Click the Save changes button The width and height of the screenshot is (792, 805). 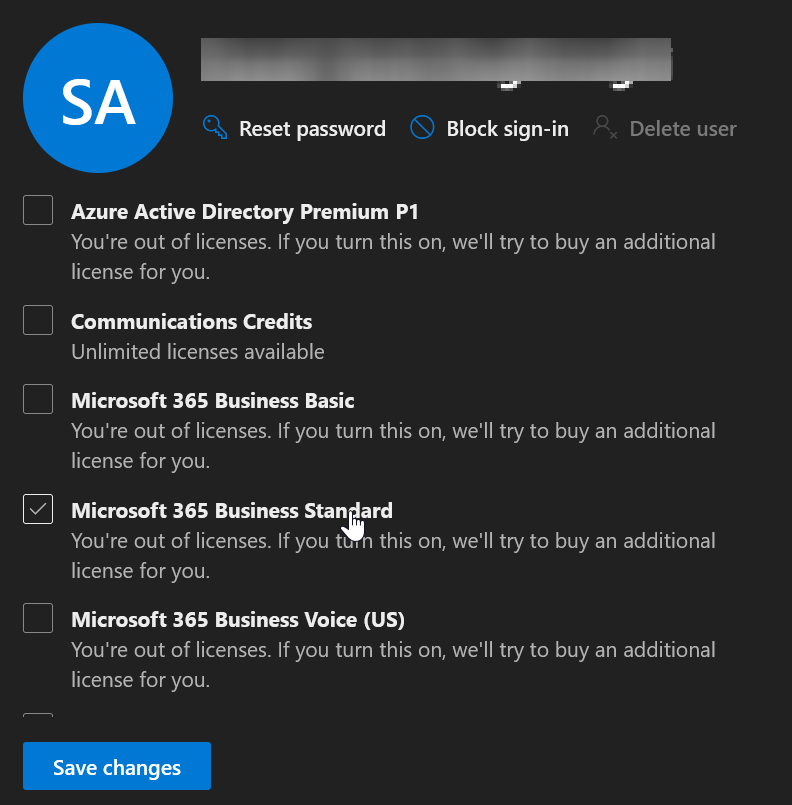(116, 766)
